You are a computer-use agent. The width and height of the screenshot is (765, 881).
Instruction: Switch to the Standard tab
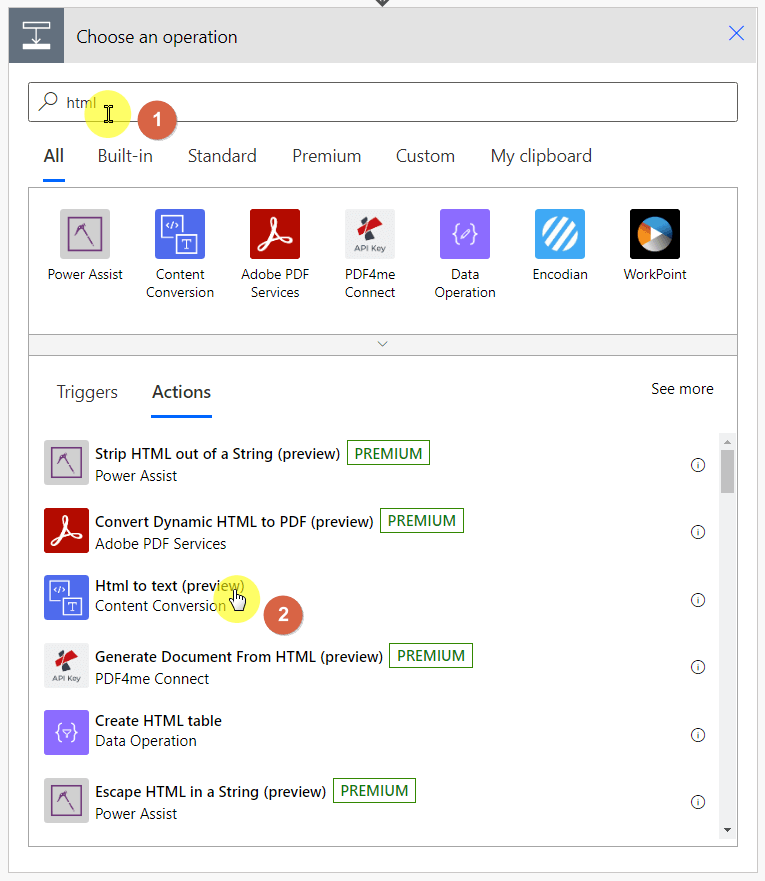pyautogui.click(x=222, y=156)
